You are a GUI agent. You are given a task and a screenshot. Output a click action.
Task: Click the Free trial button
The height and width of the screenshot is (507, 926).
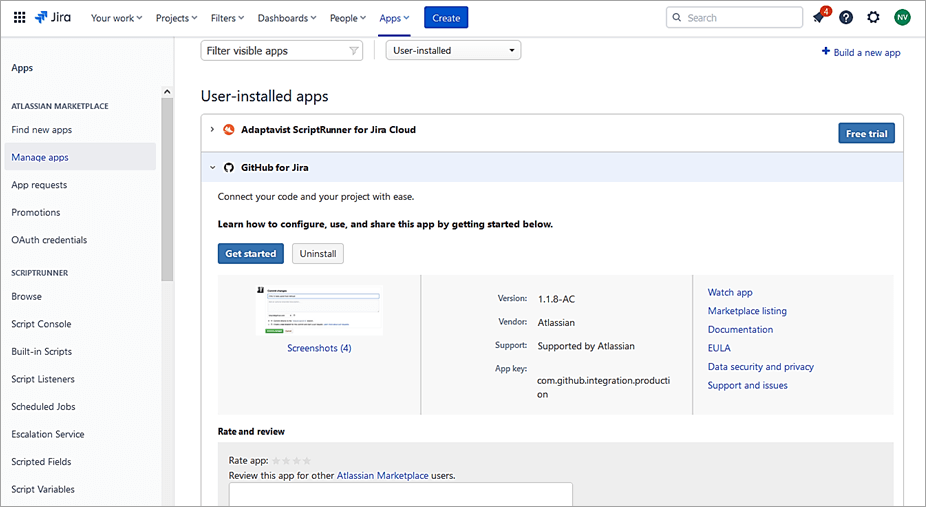(866, 133)
